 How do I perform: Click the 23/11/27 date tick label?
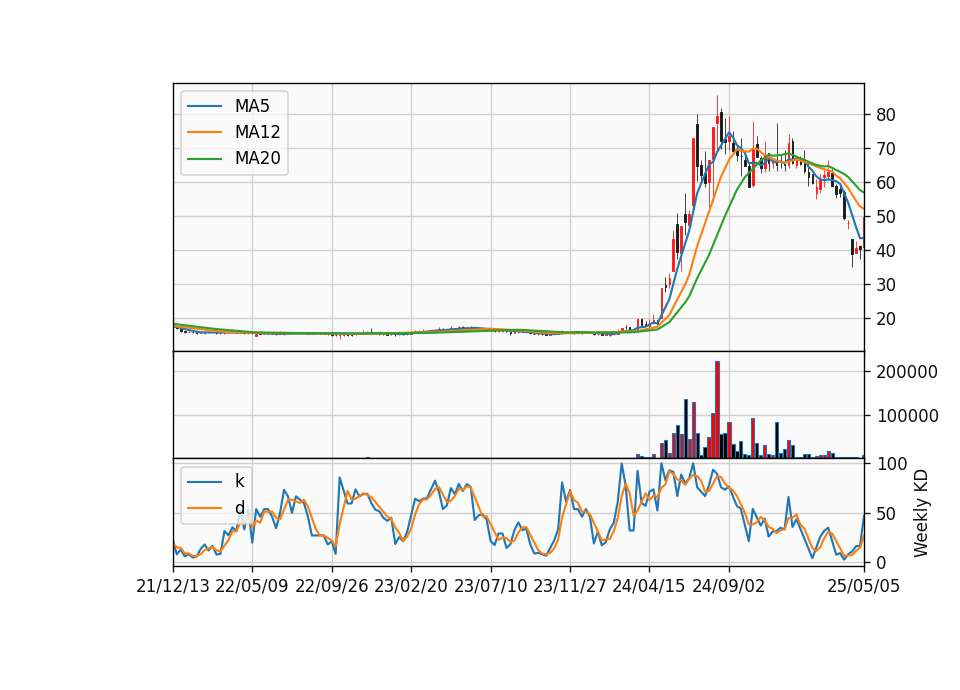coord(570,587)
